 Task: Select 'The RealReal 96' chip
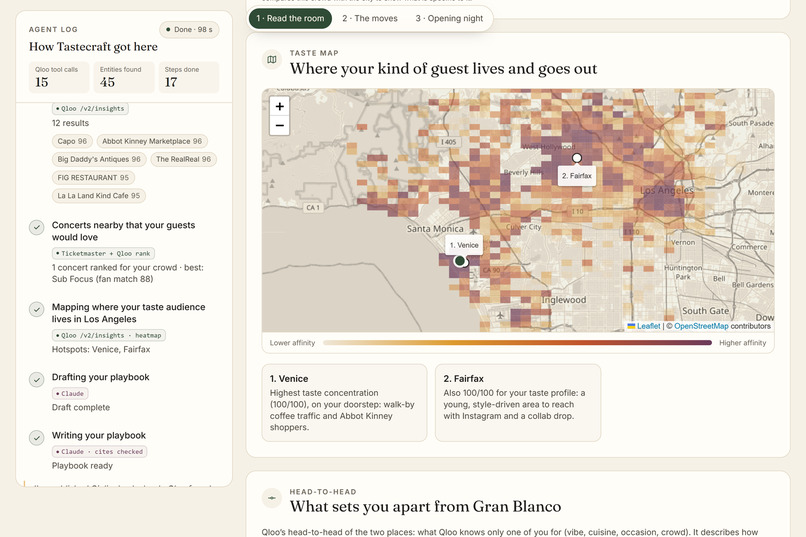(184, 159)
